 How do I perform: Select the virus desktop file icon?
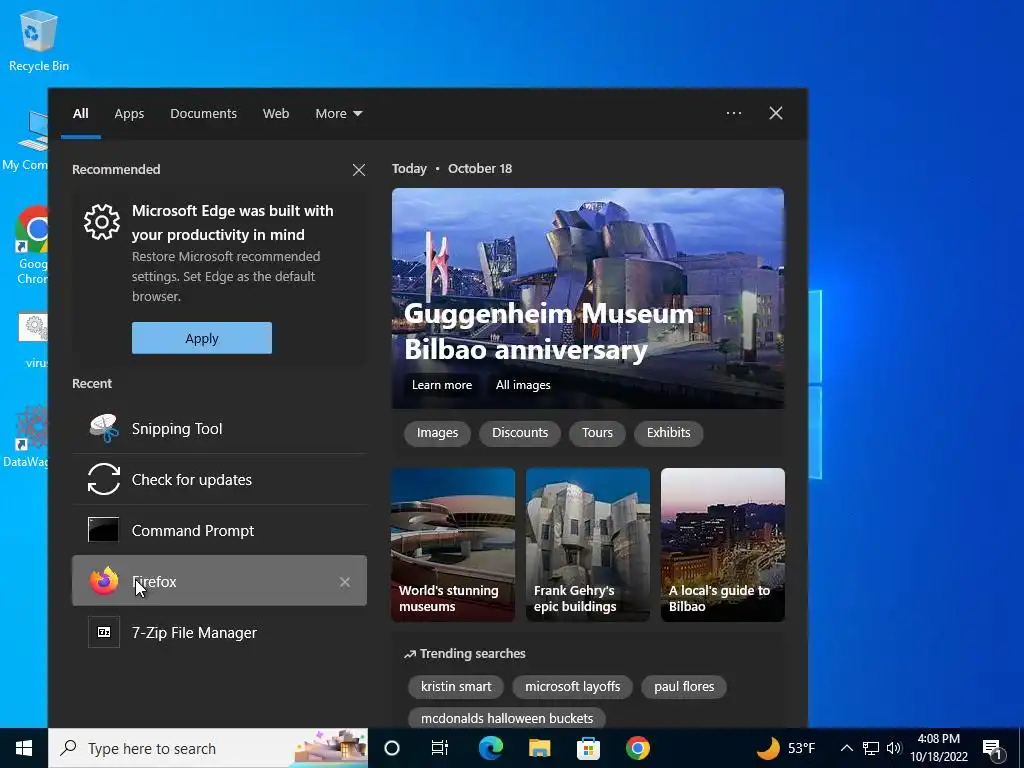pyautogui.click(x=33, y=340)
